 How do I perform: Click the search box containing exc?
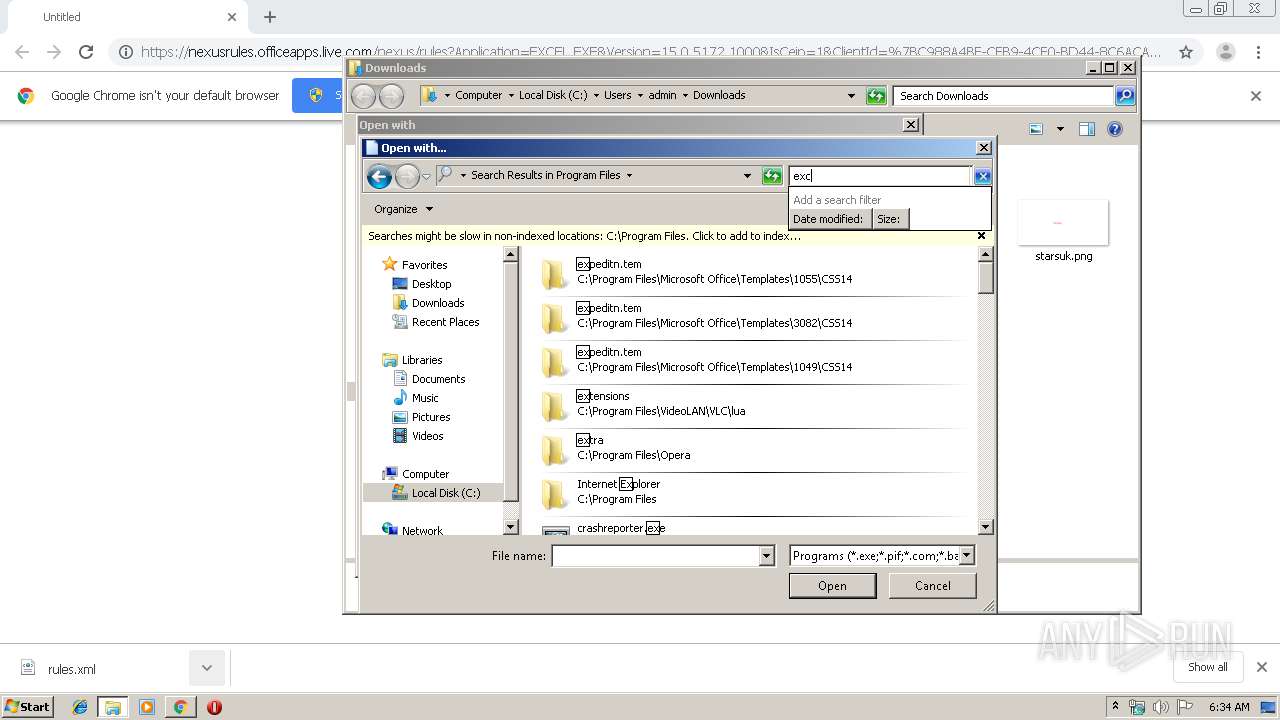880,176
